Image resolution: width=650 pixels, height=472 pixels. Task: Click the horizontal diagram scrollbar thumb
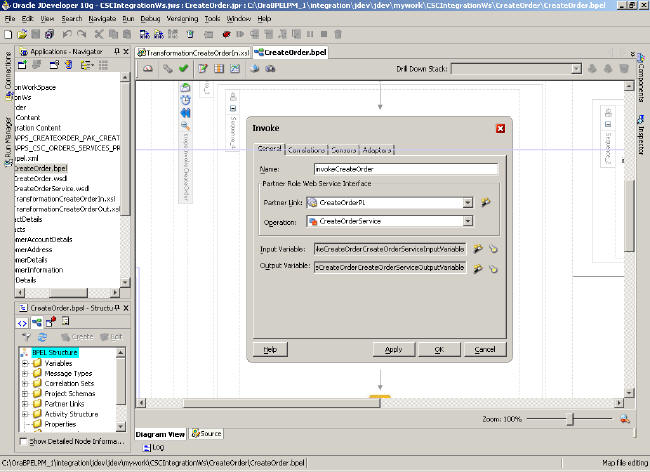click(x=281, y=402)
